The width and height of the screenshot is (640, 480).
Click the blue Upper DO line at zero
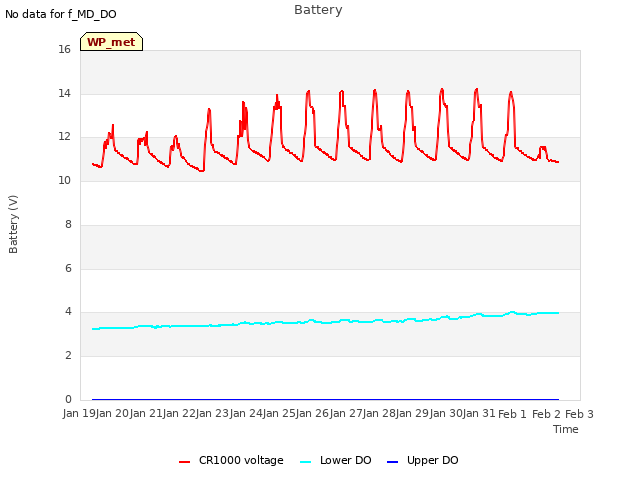[325, 399]
